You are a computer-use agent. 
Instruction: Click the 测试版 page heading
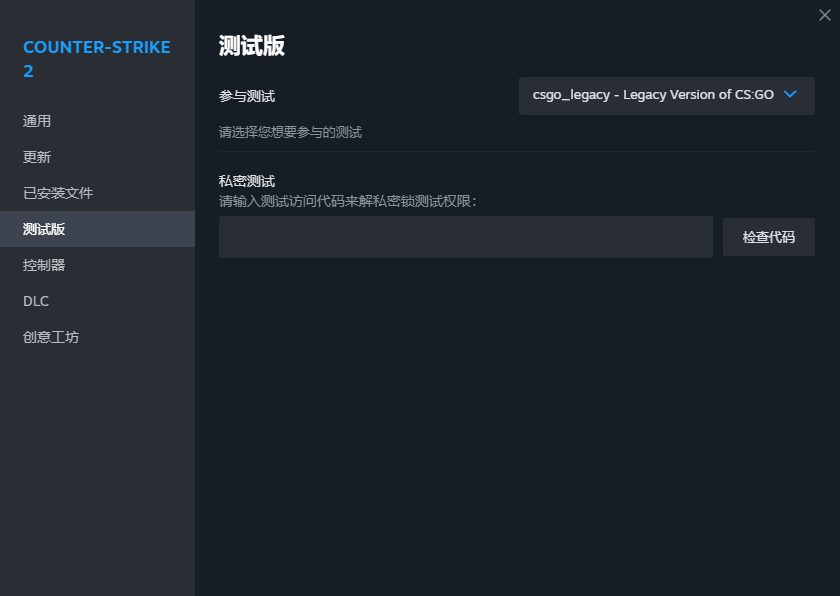point(252,46)
